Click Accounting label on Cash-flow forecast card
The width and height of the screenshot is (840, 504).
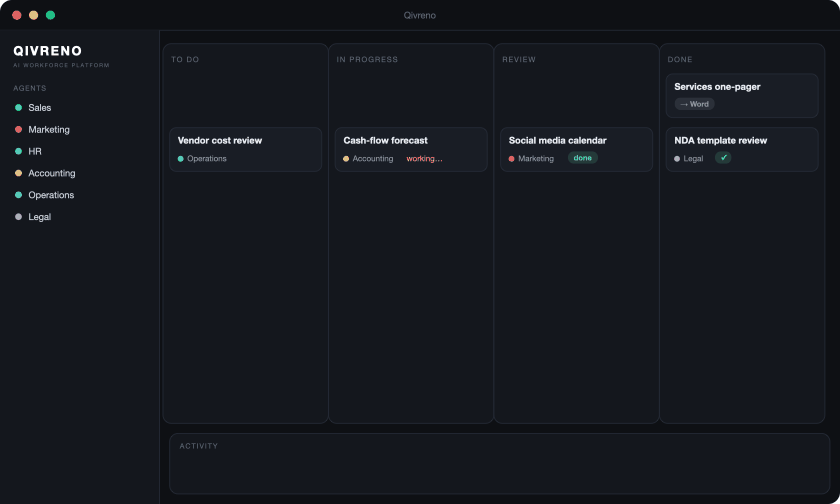pyautogui.click(x=373, y=159)
